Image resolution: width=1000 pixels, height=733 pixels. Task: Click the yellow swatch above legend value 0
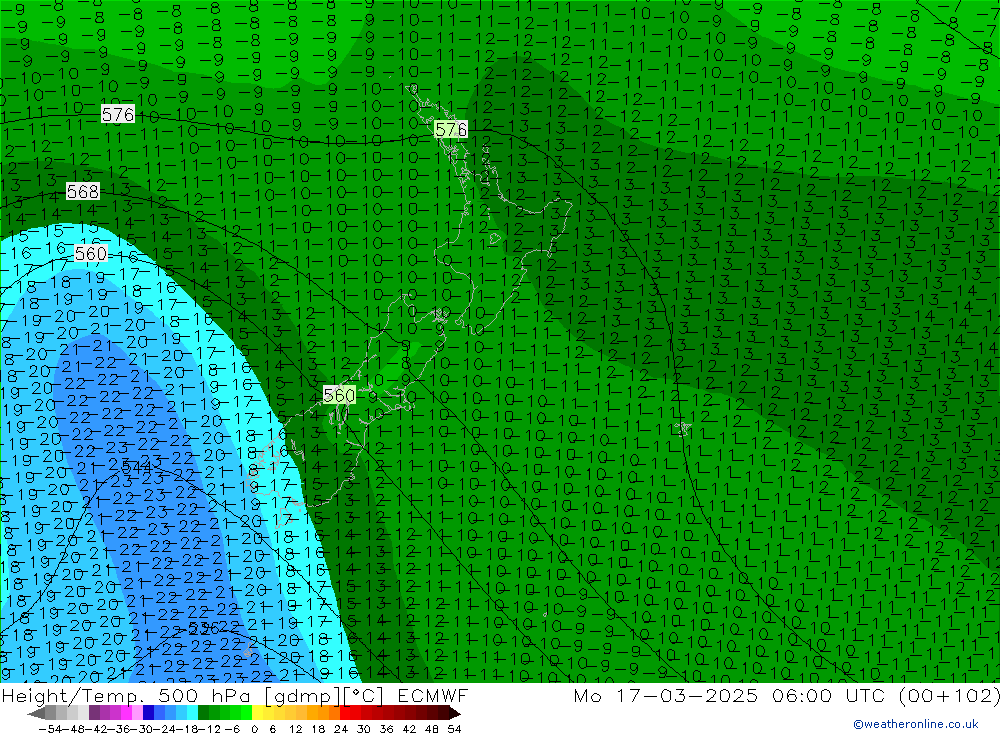[258, 713]
